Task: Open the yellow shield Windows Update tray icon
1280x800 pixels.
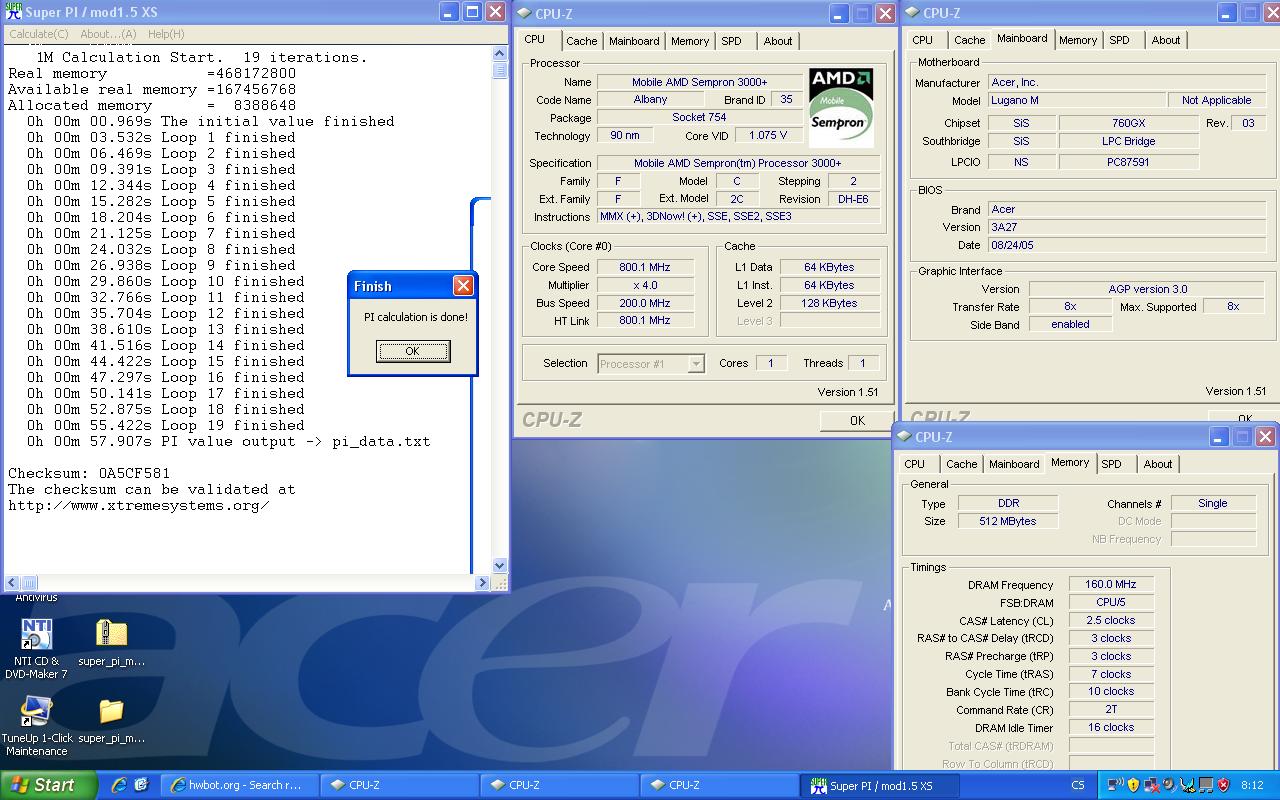Action: tap(1133, 785)
